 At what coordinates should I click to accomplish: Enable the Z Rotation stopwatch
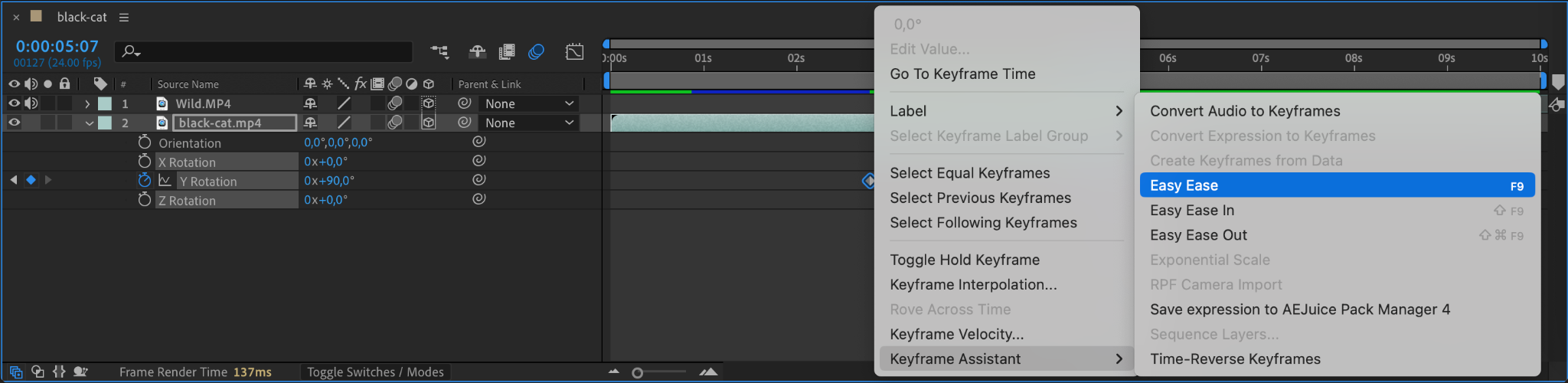145,200
